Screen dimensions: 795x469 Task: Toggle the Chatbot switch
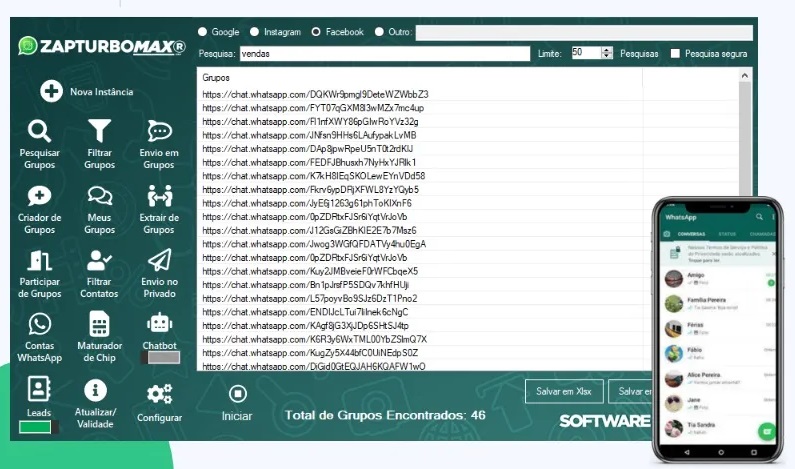click(159, 357)
